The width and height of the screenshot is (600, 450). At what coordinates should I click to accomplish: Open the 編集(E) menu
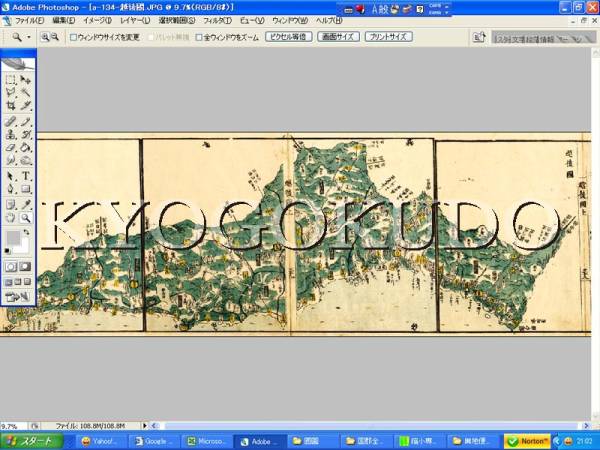[x=64, y=21]
